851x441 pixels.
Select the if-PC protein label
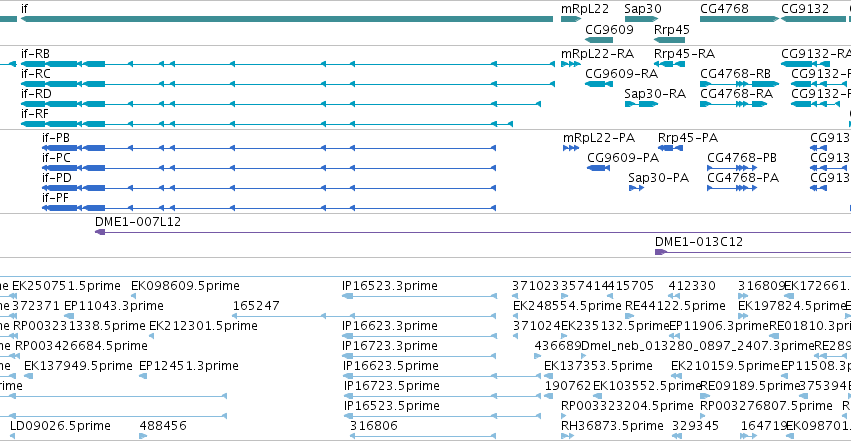point(56,158)
